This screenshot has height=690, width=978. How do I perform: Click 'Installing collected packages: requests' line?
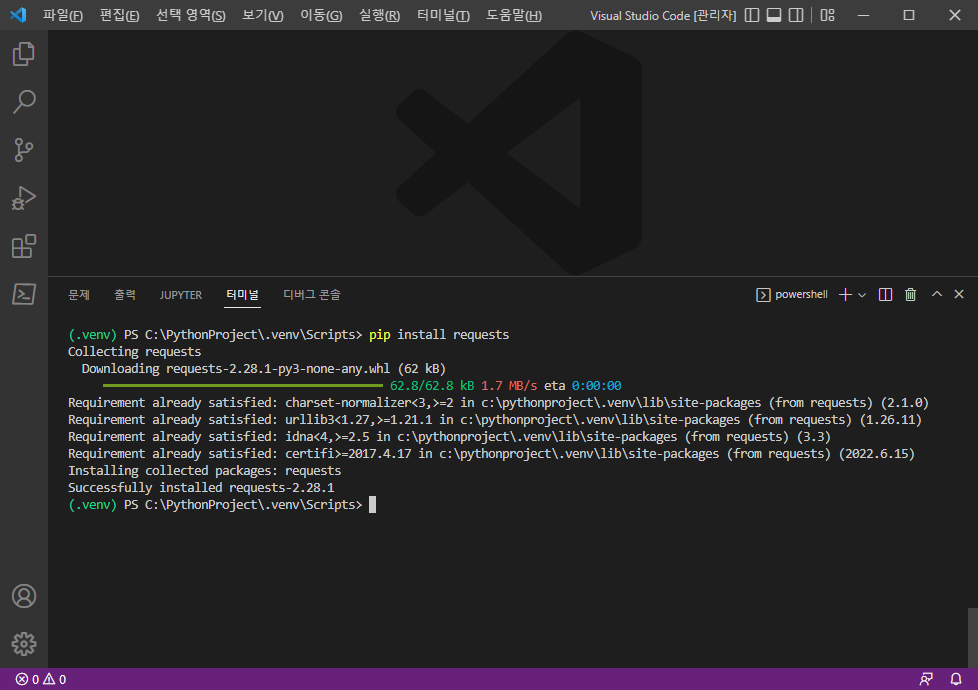click(x=205, y=470)
